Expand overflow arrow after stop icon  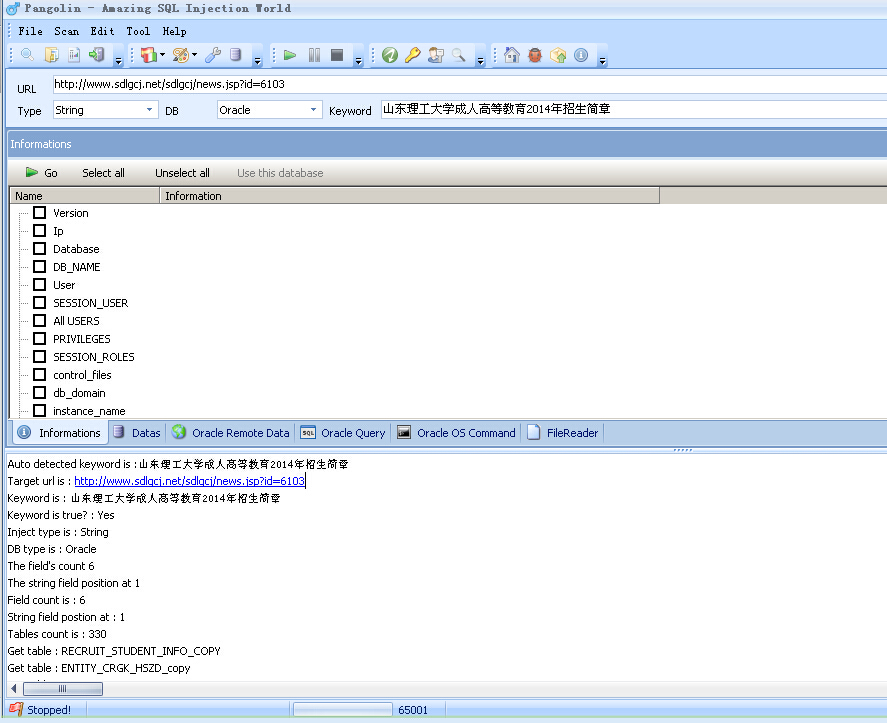click(358, 60)
